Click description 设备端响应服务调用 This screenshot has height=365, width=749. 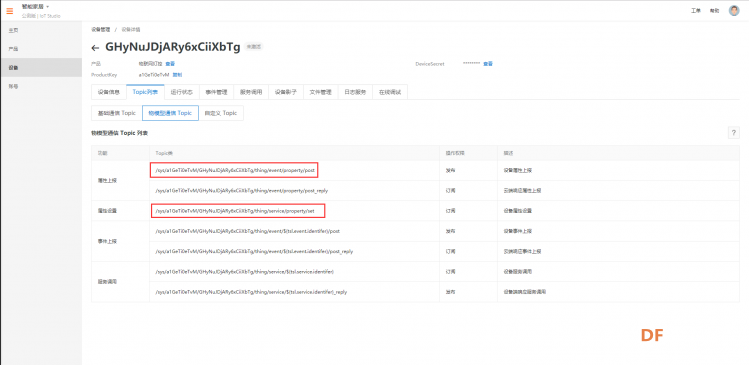pos(524,292)
